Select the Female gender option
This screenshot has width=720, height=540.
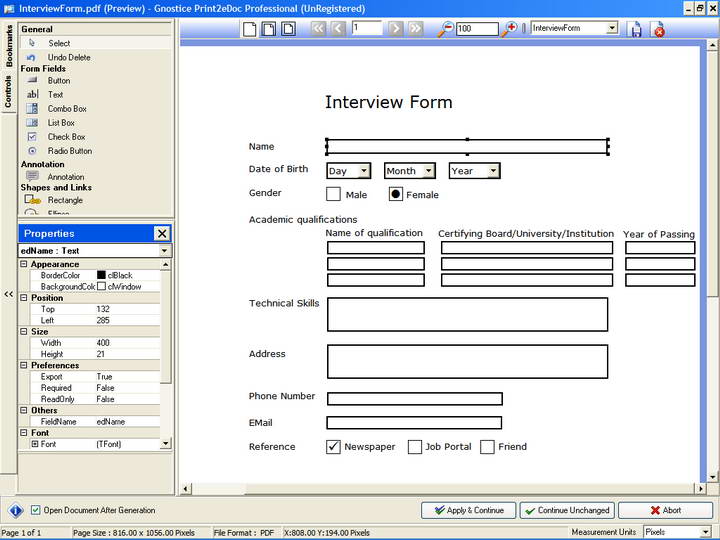tap(396, 194)
